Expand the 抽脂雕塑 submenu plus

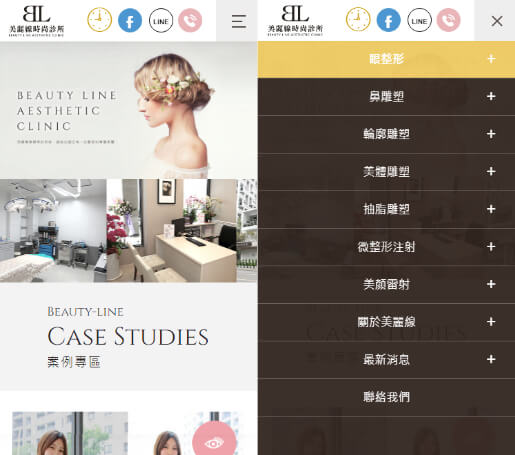click(x=491, y=209)
